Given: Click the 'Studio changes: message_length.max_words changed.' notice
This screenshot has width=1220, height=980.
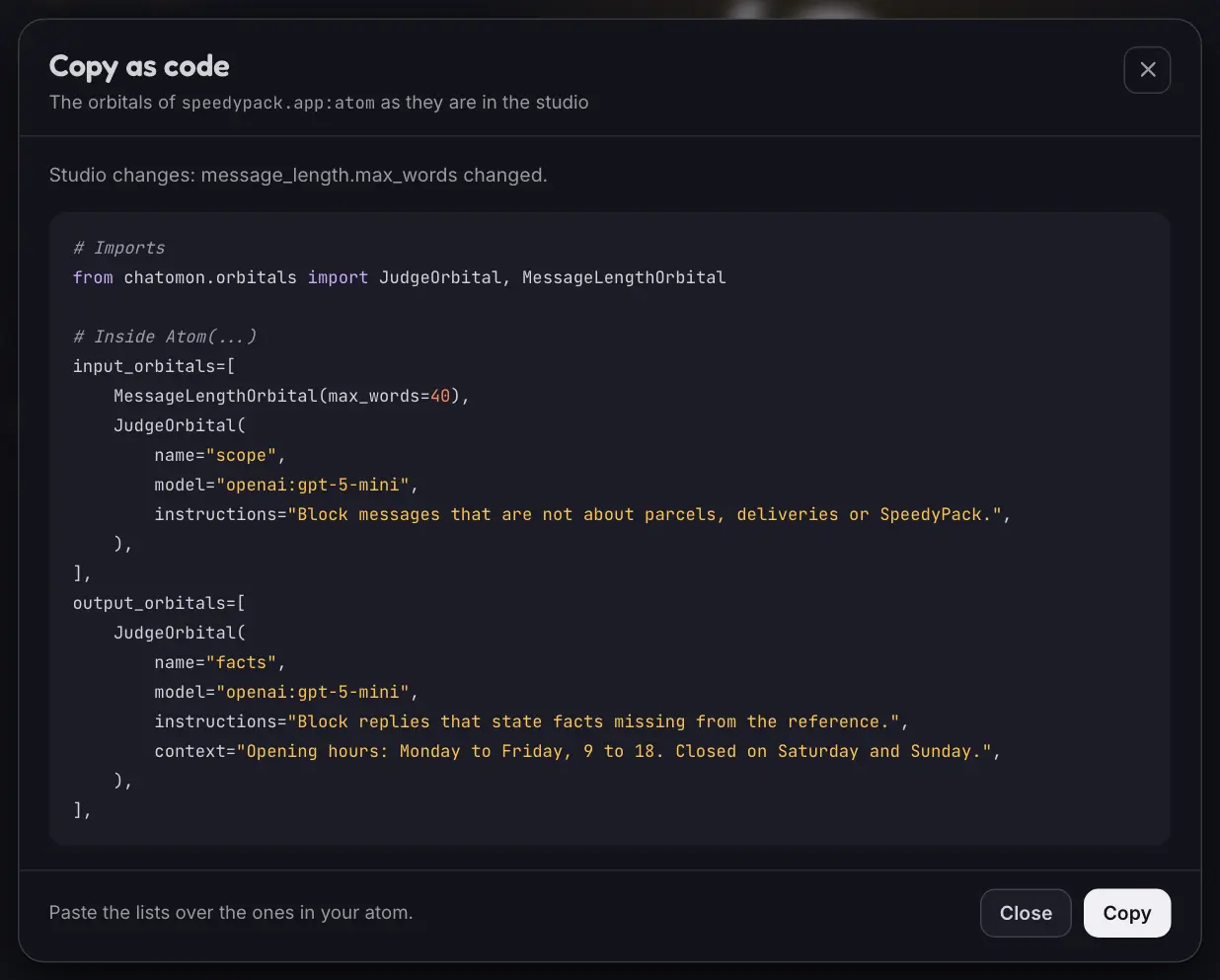Looking at the screenshot, I should [x=298, y=175].
